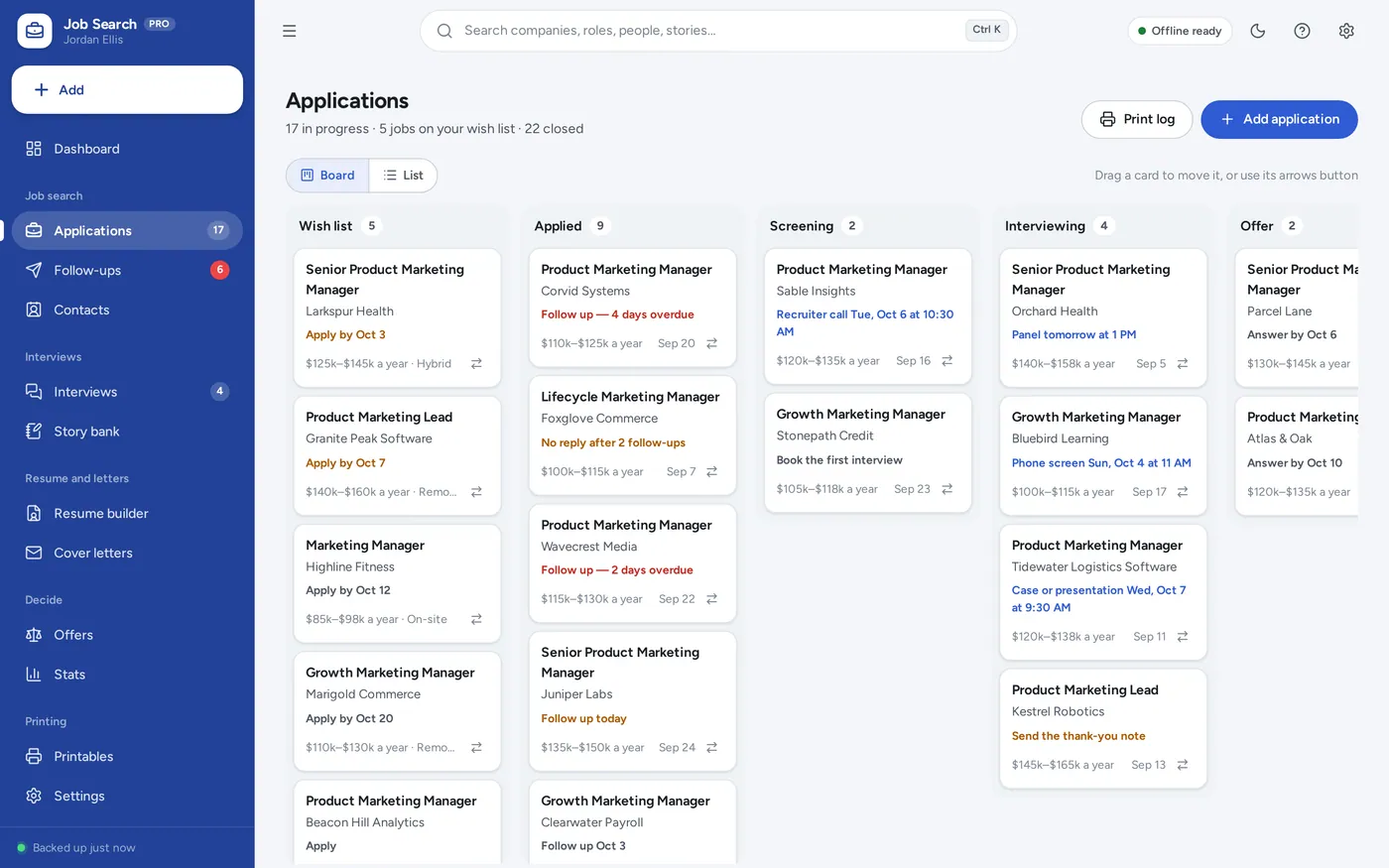This screenshot has width=1389, height=868.
Task: Click the Job Search briefcase logo
Action: [35, 31]
